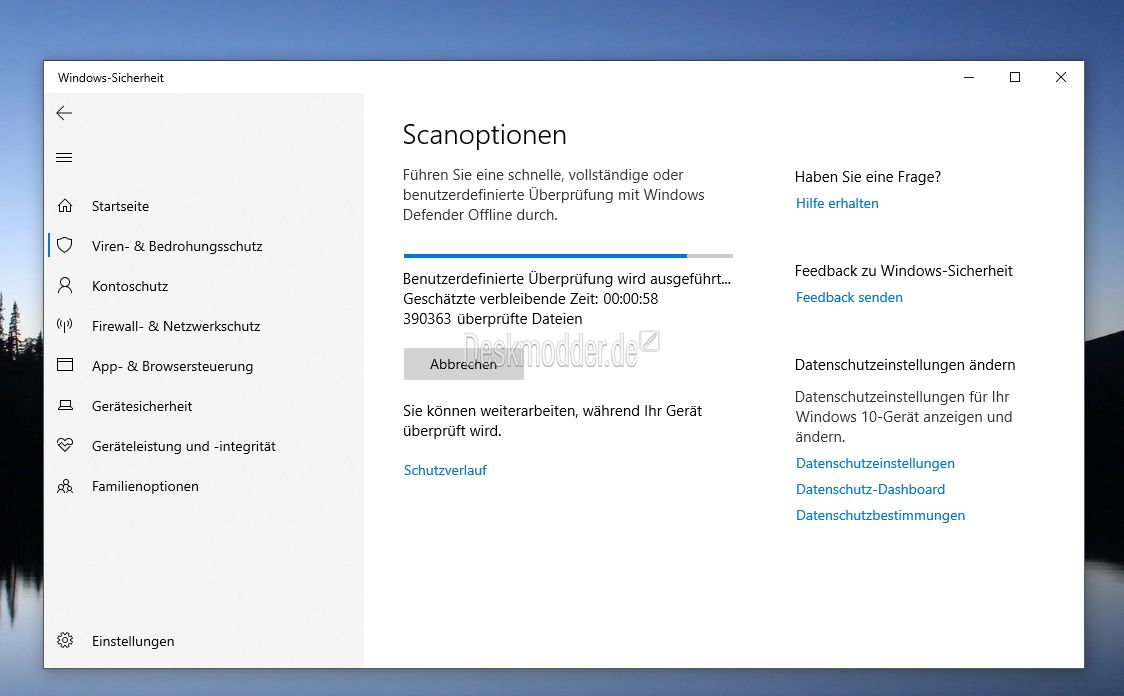
Task: Open Datenschutzbestimmungen link
Action: pyautogui.click(x=880, y=515)
